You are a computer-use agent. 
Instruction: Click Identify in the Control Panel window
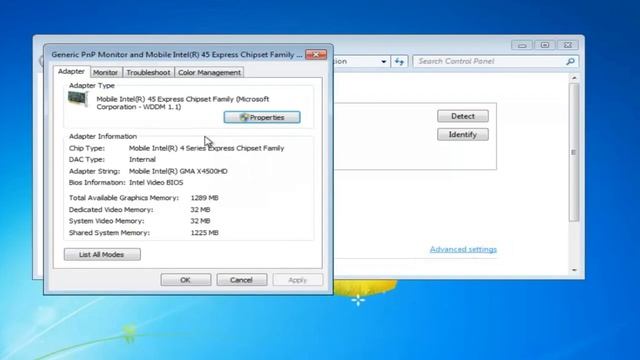pyautogui.click(x=462, y=134)
